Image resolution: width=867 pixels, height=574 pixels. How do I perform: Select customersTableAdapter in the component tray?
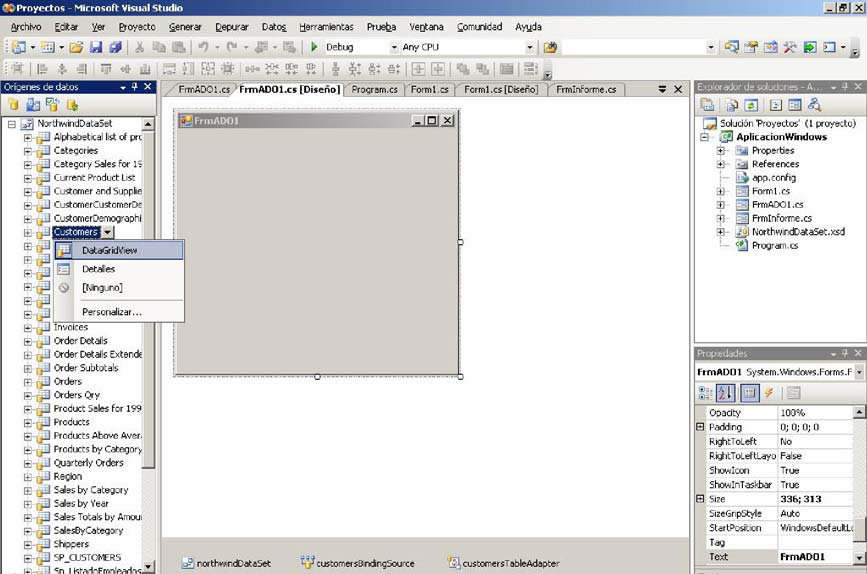504,563
